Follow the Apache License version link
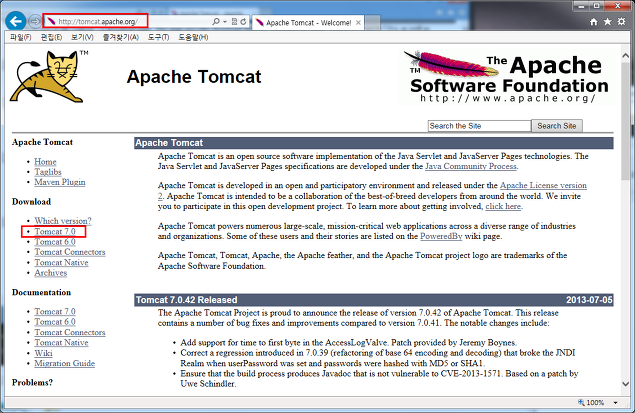Screen dimensions: 635x413 (543, 185)
